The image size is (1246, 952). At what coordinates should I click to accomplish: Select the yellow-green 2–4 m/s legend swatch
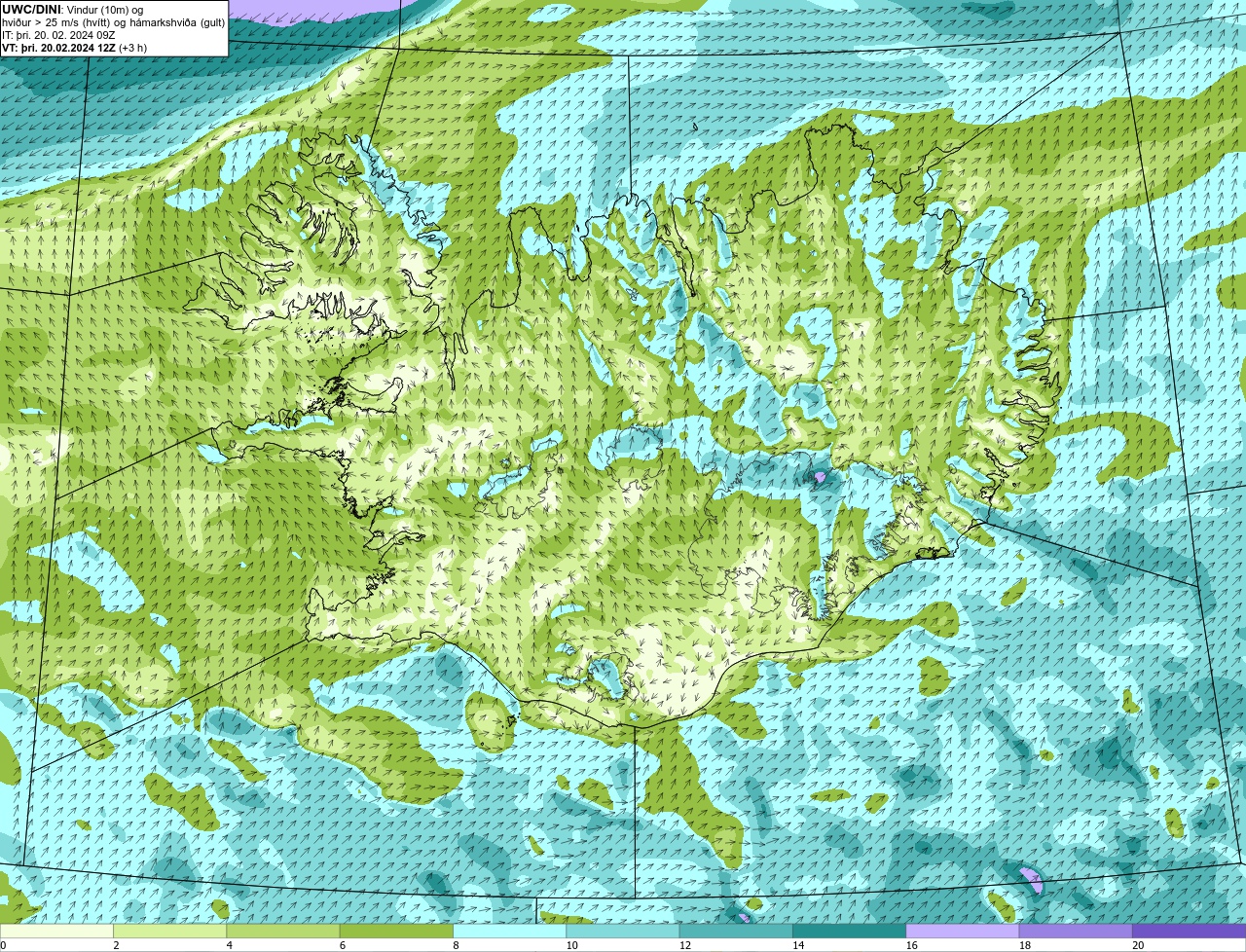[169, 931]
